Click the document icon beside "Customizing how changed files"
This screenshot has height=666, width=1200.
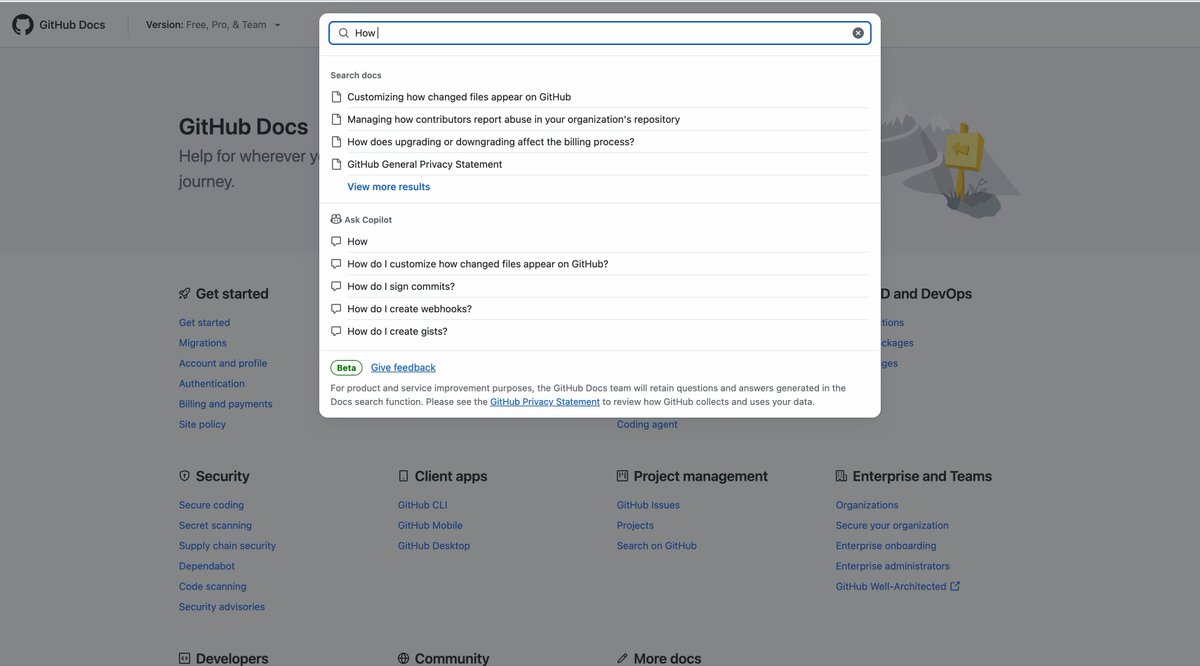pos(337,97)
